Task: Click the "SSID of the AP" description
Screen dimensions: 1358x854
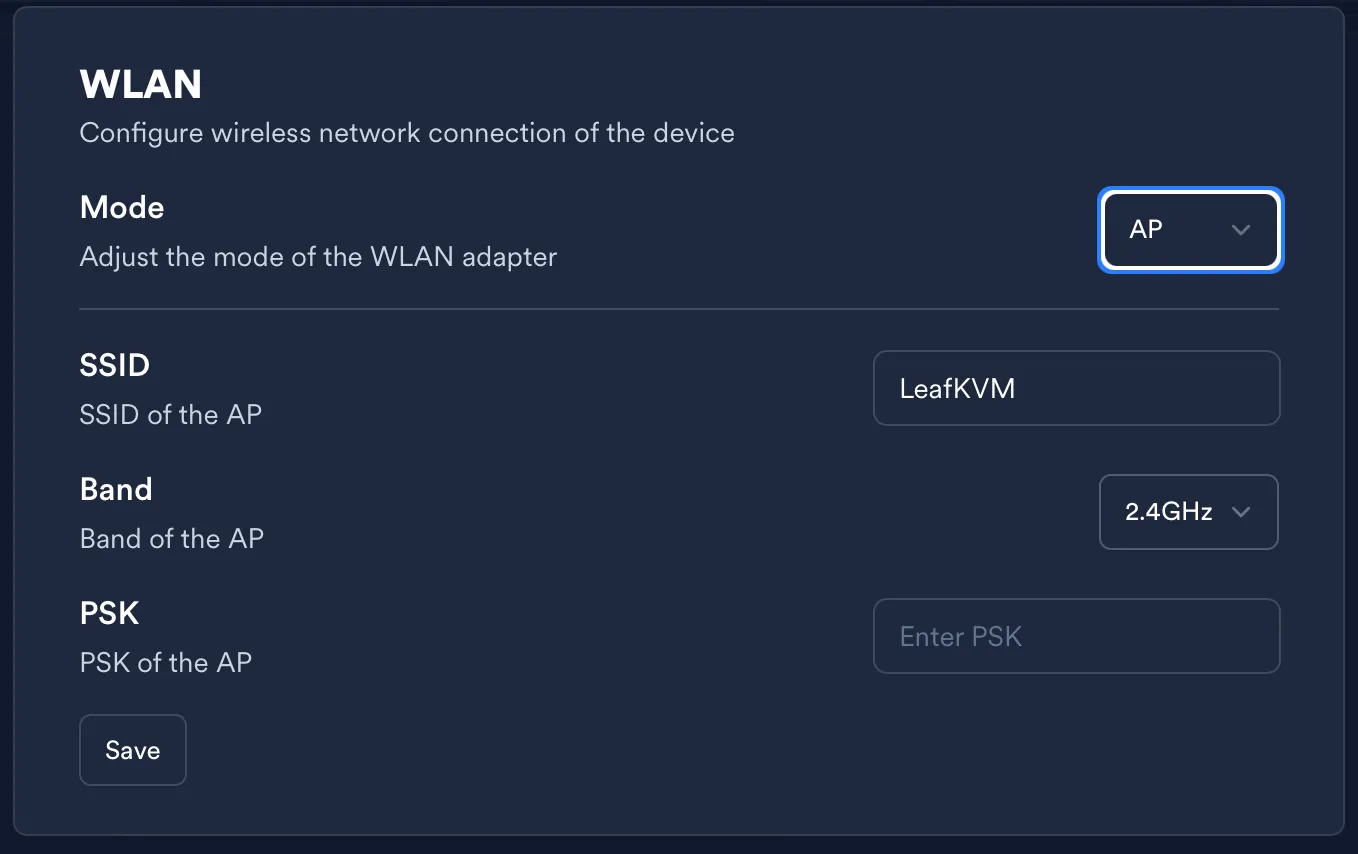Action: point(171,414)
